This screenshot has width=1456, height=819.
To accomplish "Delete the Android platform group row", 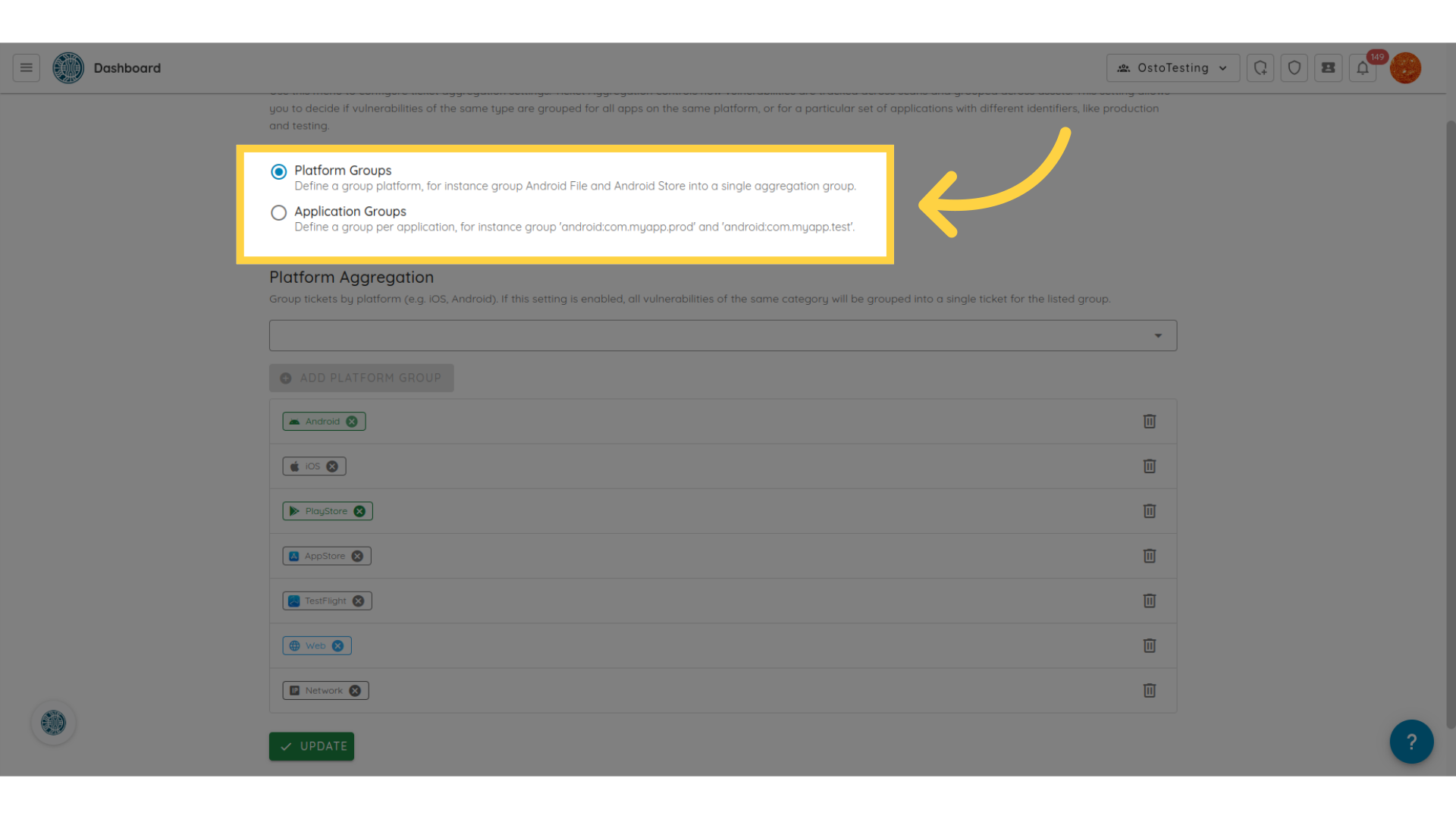I will pyautogui.click(x=1150, y=422).
